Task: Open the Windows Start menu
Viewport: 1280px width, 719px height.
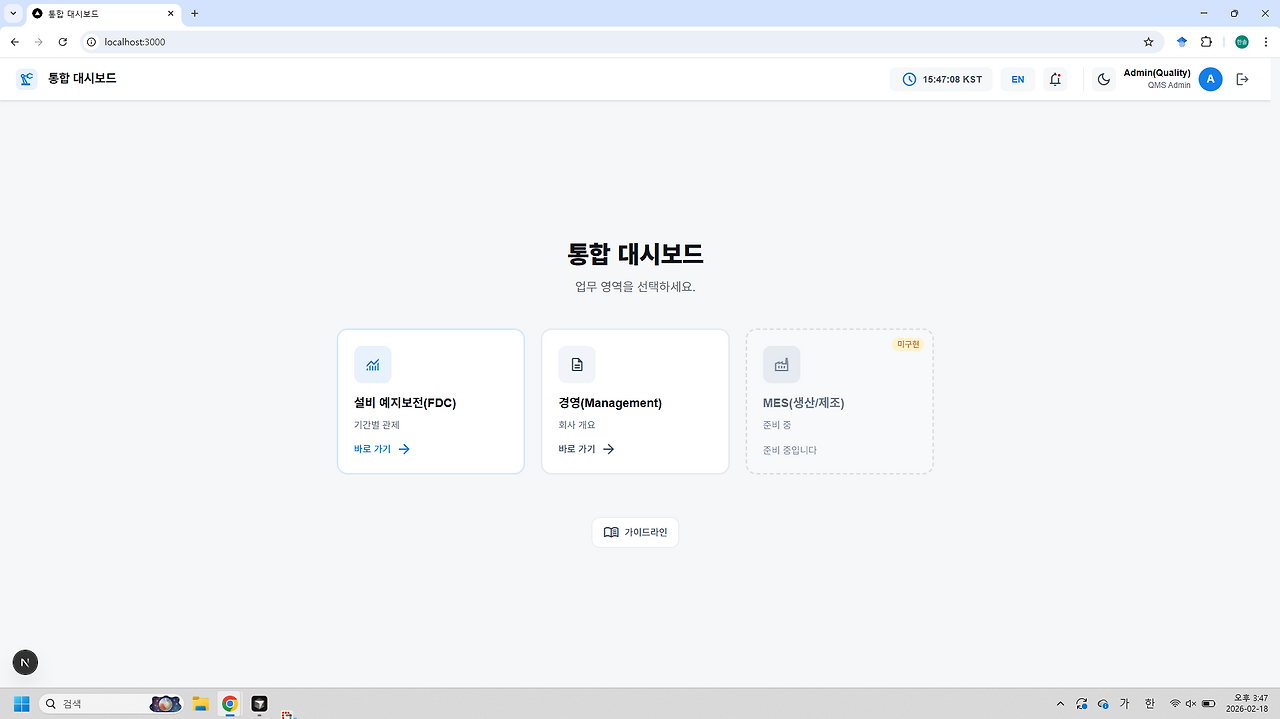Action: pos(21,704)
